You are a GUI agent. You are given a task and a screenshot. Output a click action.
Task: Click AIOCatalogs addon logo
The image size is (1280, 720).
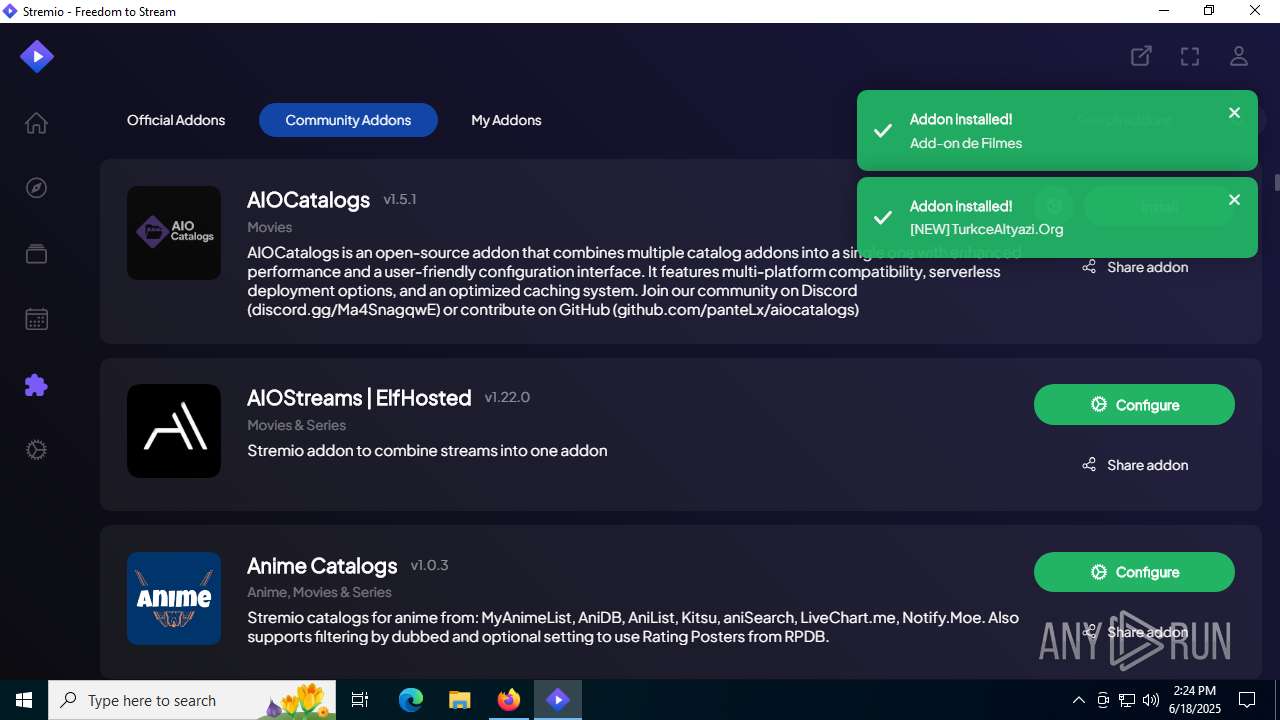coord(174,233)
